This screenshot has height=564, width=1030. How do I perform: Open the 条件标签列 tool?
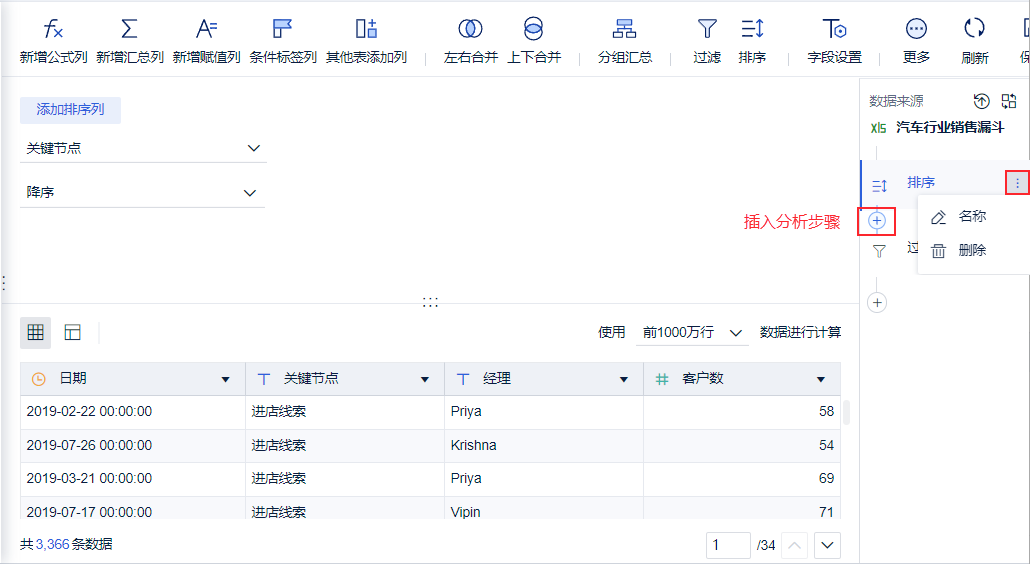coord(282,40)
